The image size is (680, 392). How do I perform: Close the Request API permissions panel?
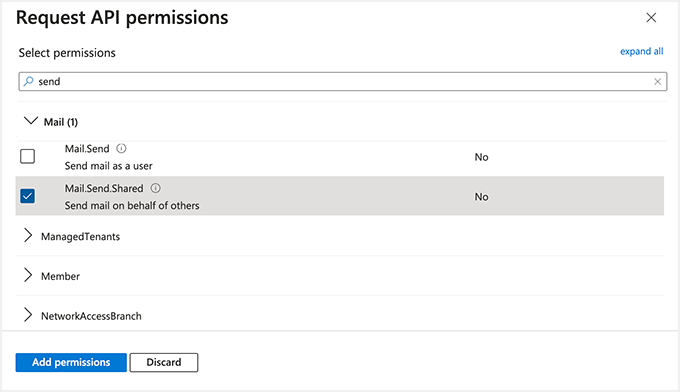[651, 18]
